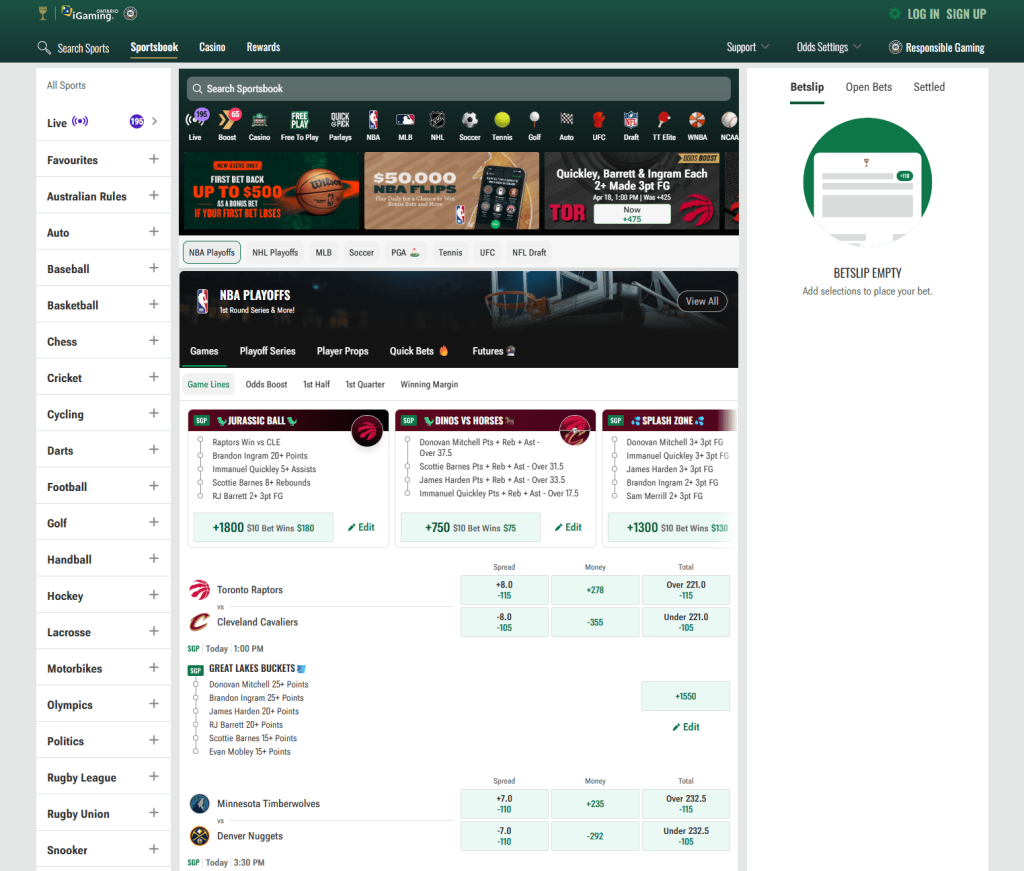Screen dimensions: 1024x871
Task: Select the Soccer ball icon
Action: click(470, 125)
